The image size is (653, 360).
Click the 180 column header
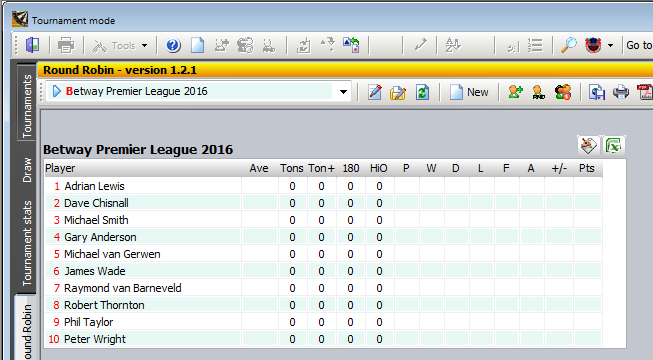351,168
